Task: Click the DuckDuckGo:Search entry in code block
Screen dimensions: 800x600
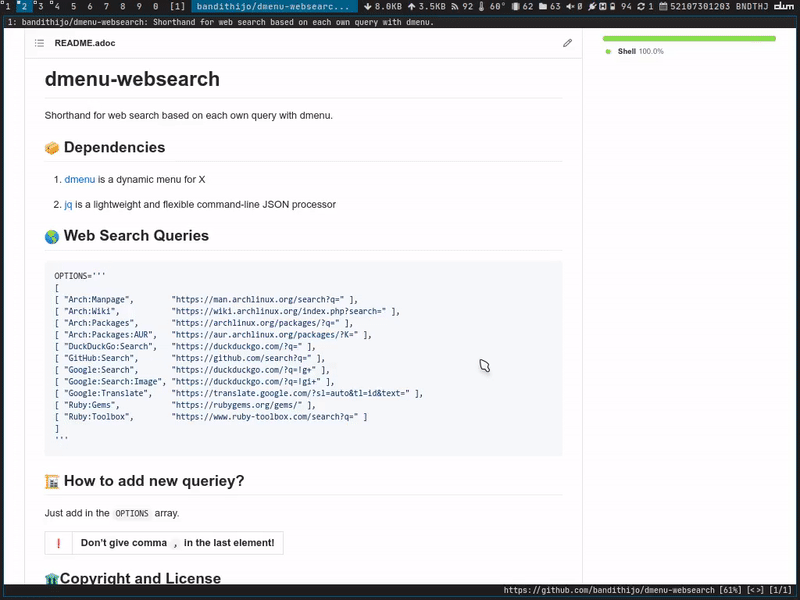Action: [110, 346]
